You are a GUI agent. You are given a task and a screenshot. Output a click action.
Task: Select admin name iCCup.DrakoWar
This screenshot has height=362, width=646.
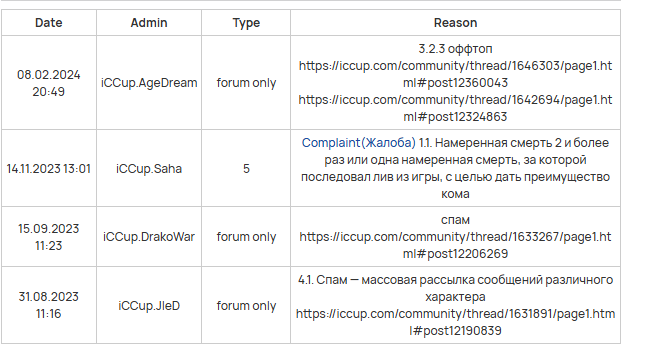[x=149, y=237]
